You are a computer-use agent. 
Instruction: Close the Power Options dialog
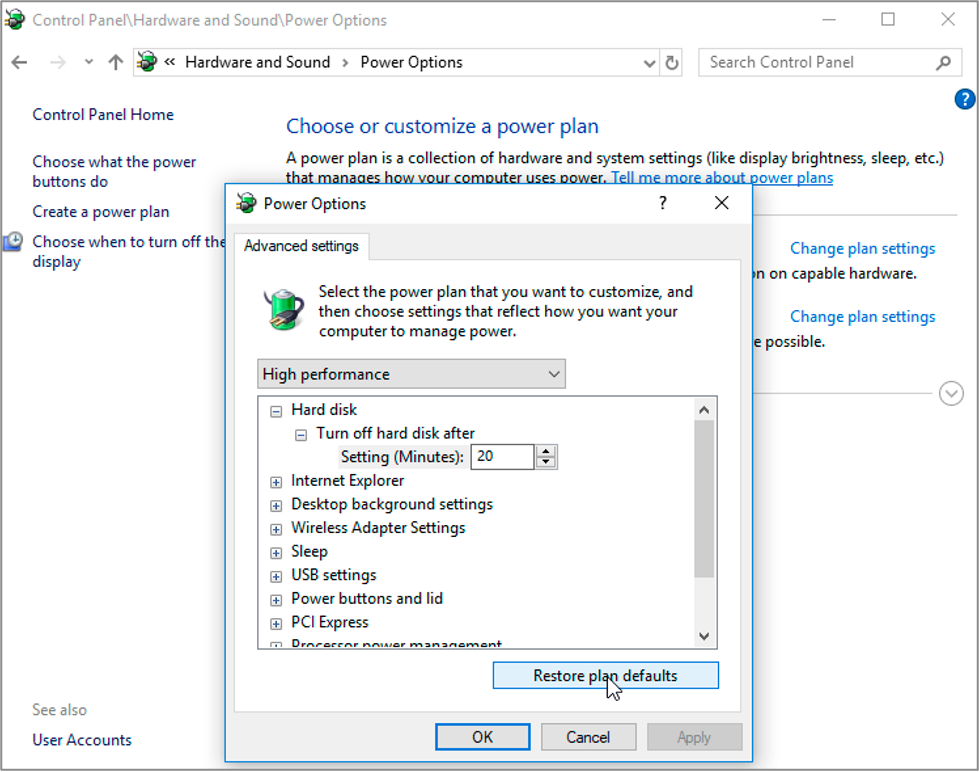(722, 203)
